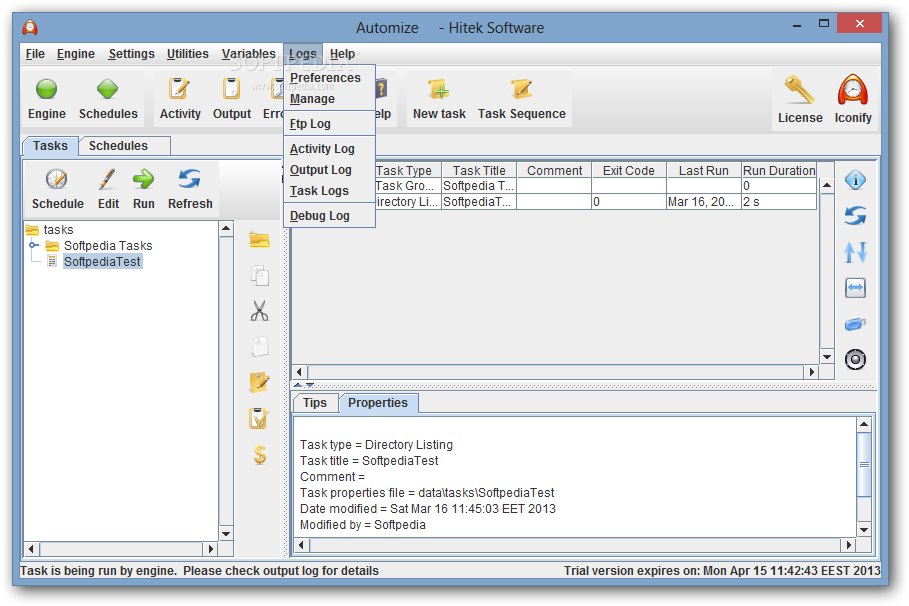This screenshot has height=606, width=909.
Task: Click the Edit pencil icon
Action: point(107,179)
